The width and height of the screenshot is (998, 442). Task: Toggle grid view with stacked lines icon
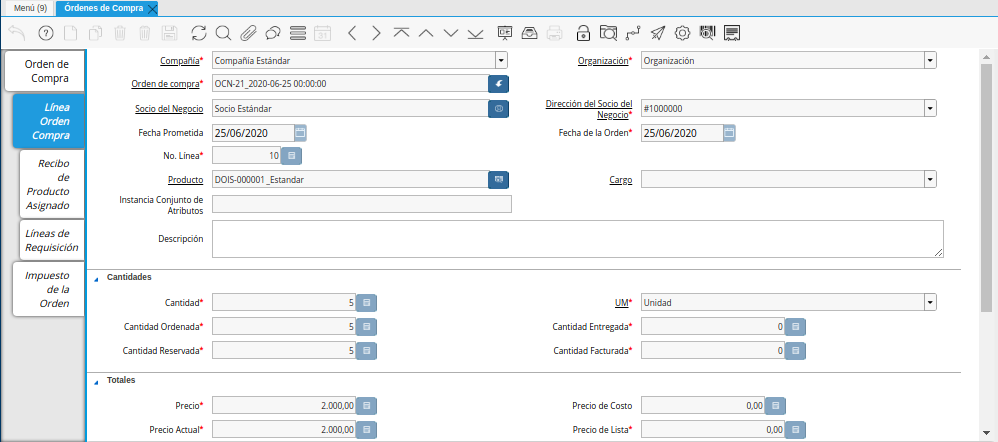[297, 33]
